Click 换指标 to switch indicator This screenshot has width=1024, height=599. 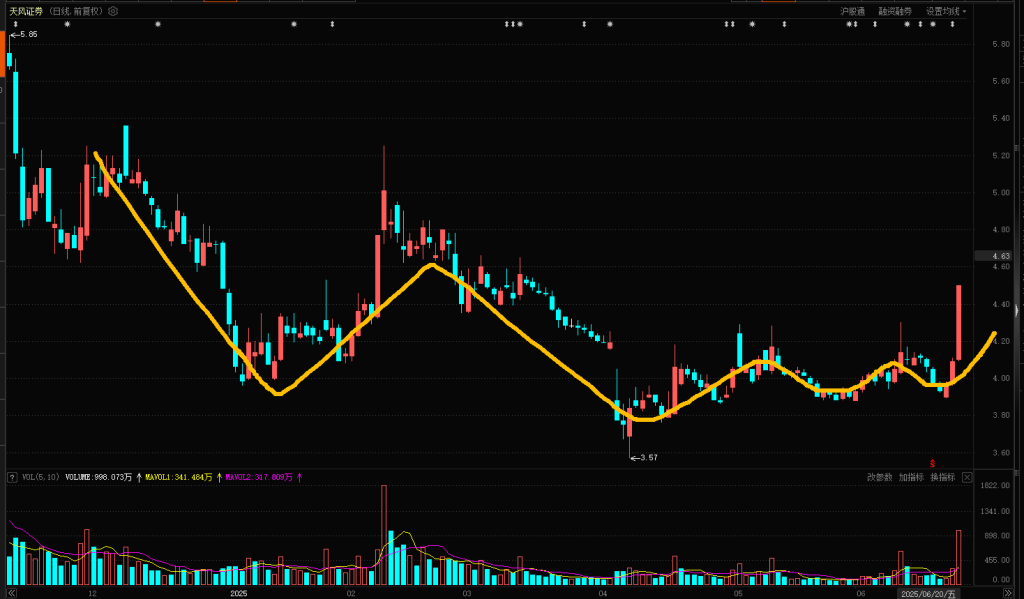(942, 478)
